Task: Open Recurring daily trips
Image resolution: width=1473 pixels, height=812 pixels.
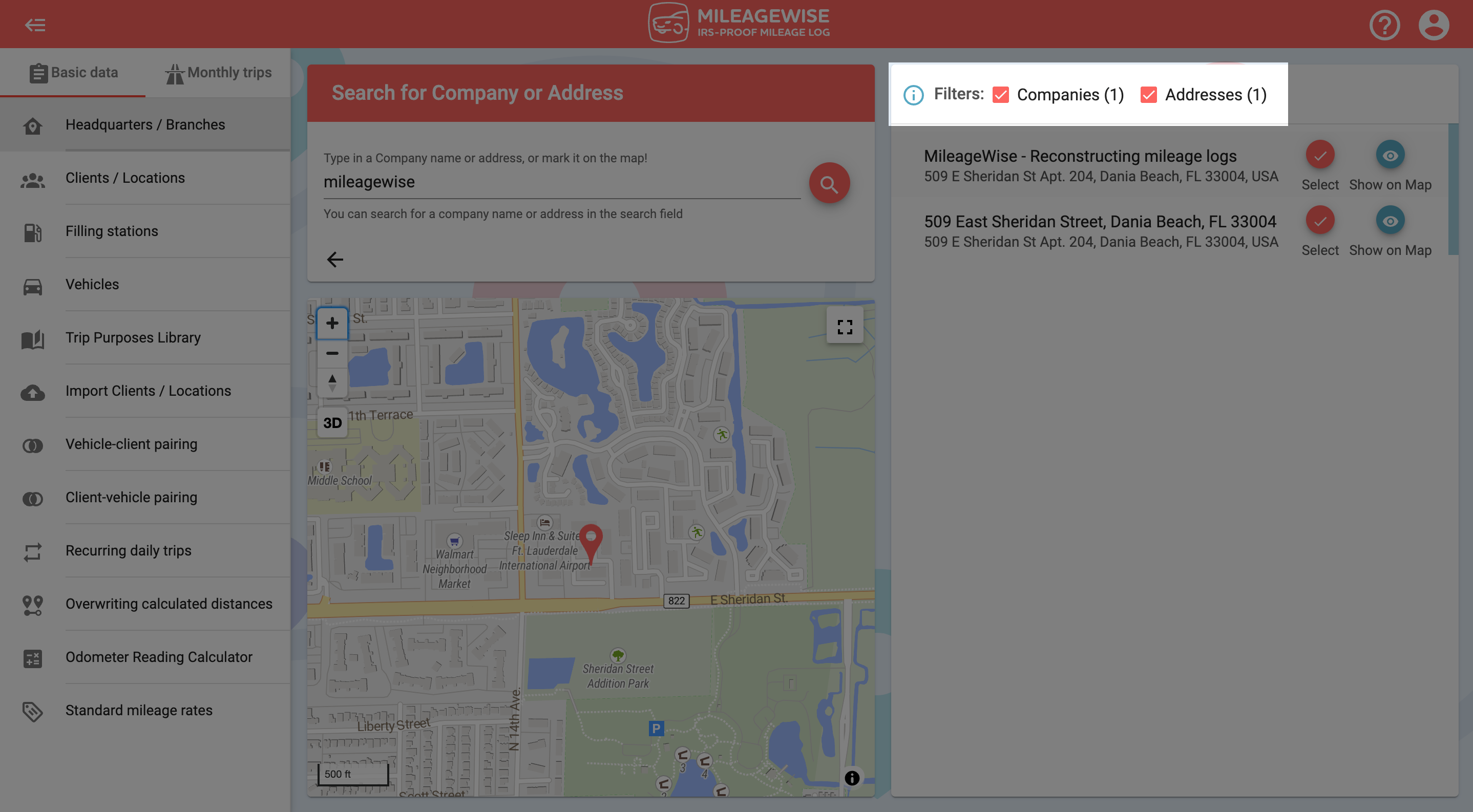Action: point(145,550)
